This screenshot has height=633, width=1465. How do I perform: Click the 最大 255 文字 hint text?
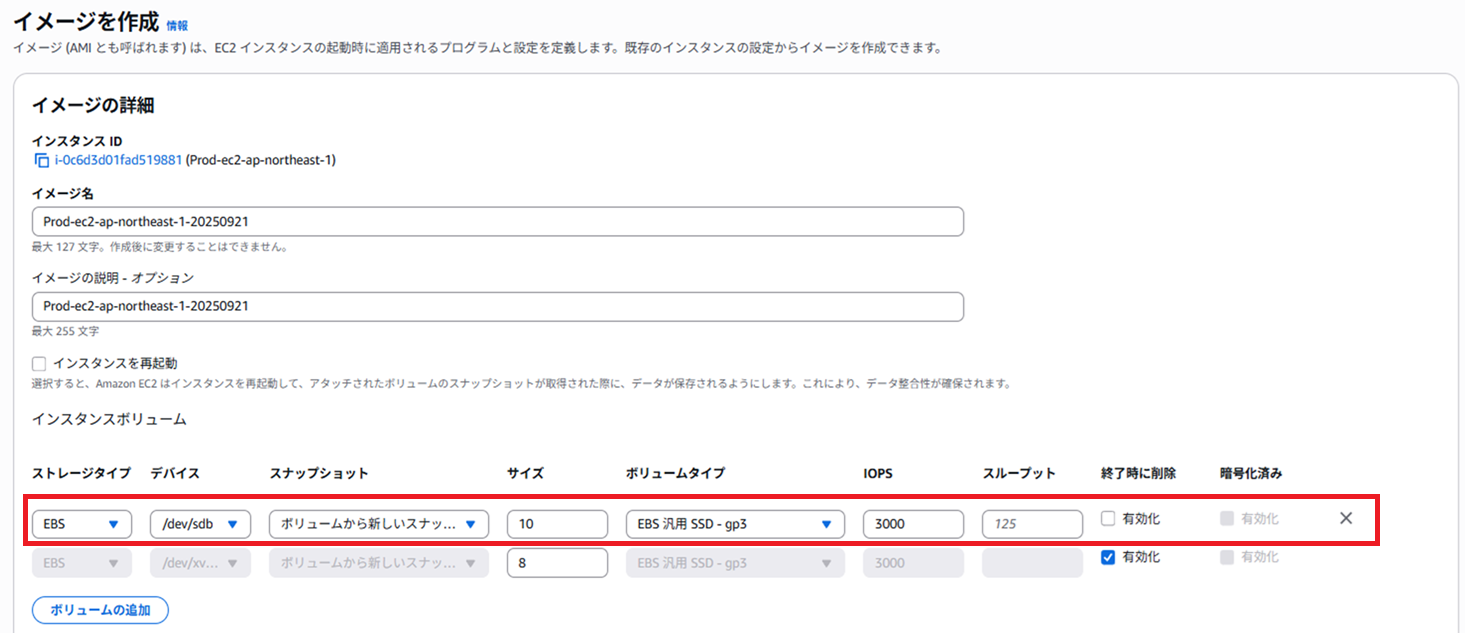point(66,331)
